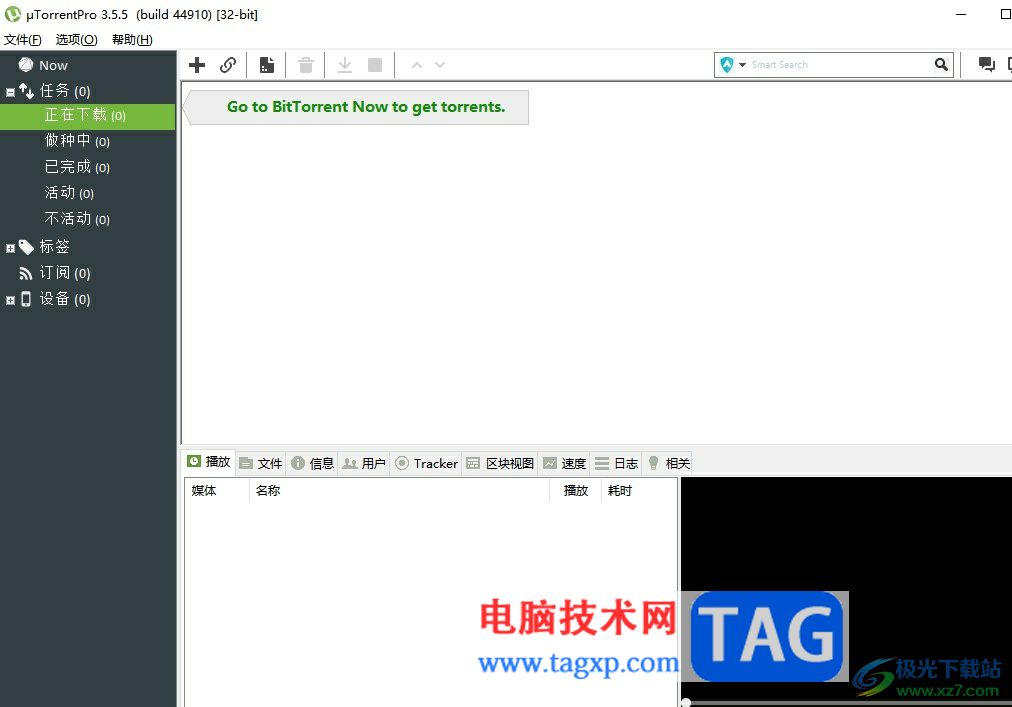Select 订阅 (0) feeds item

(65, 273)
